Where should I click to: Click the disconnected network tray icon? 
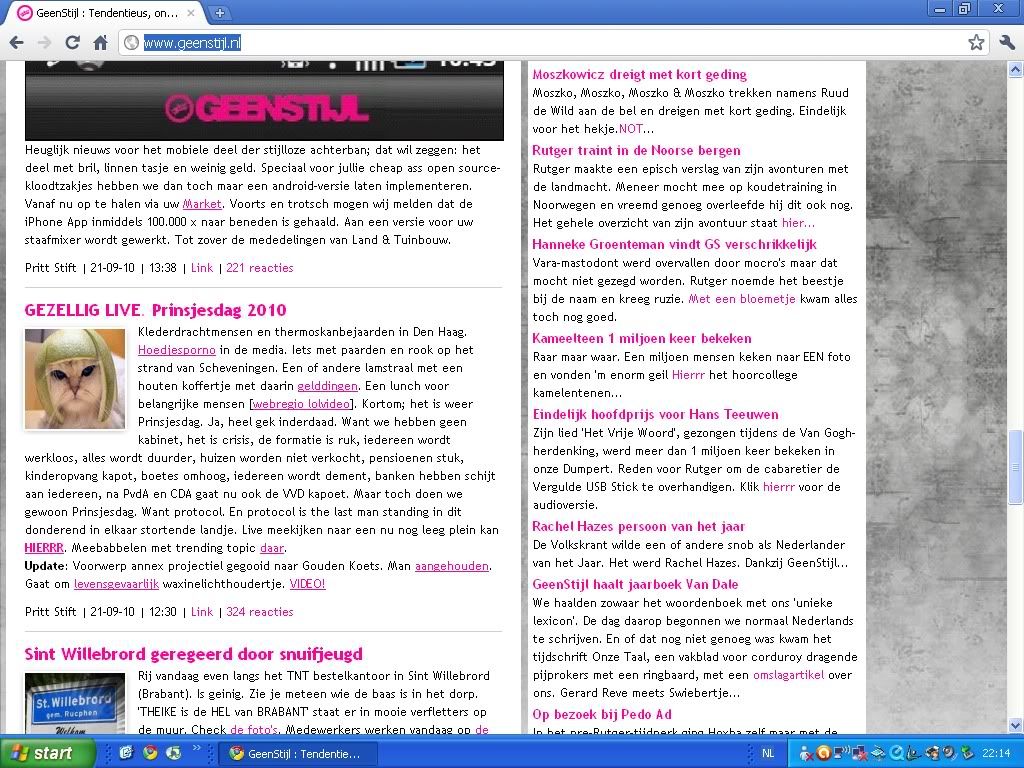tap(861, 754)
